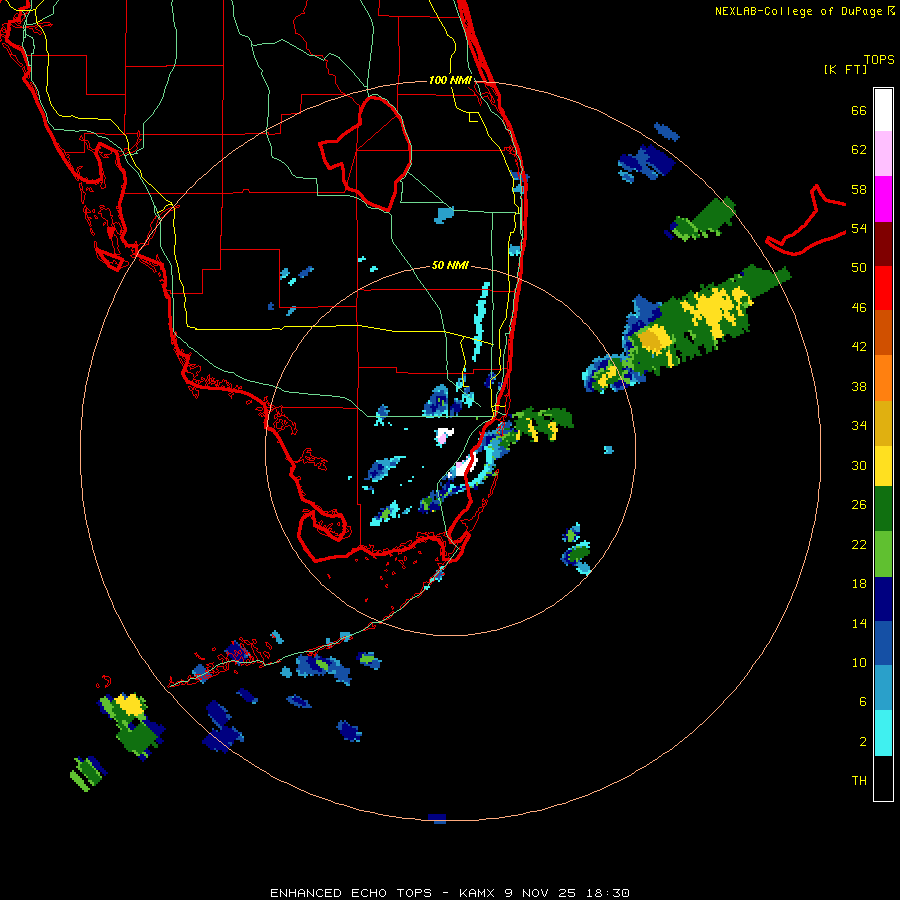Click the gold legend swatch
900x900 pixels.
[883, 422]
